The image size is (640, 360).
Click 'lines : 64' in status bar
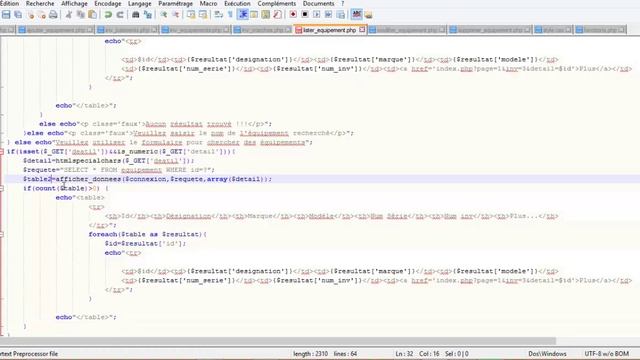(345, 354)
